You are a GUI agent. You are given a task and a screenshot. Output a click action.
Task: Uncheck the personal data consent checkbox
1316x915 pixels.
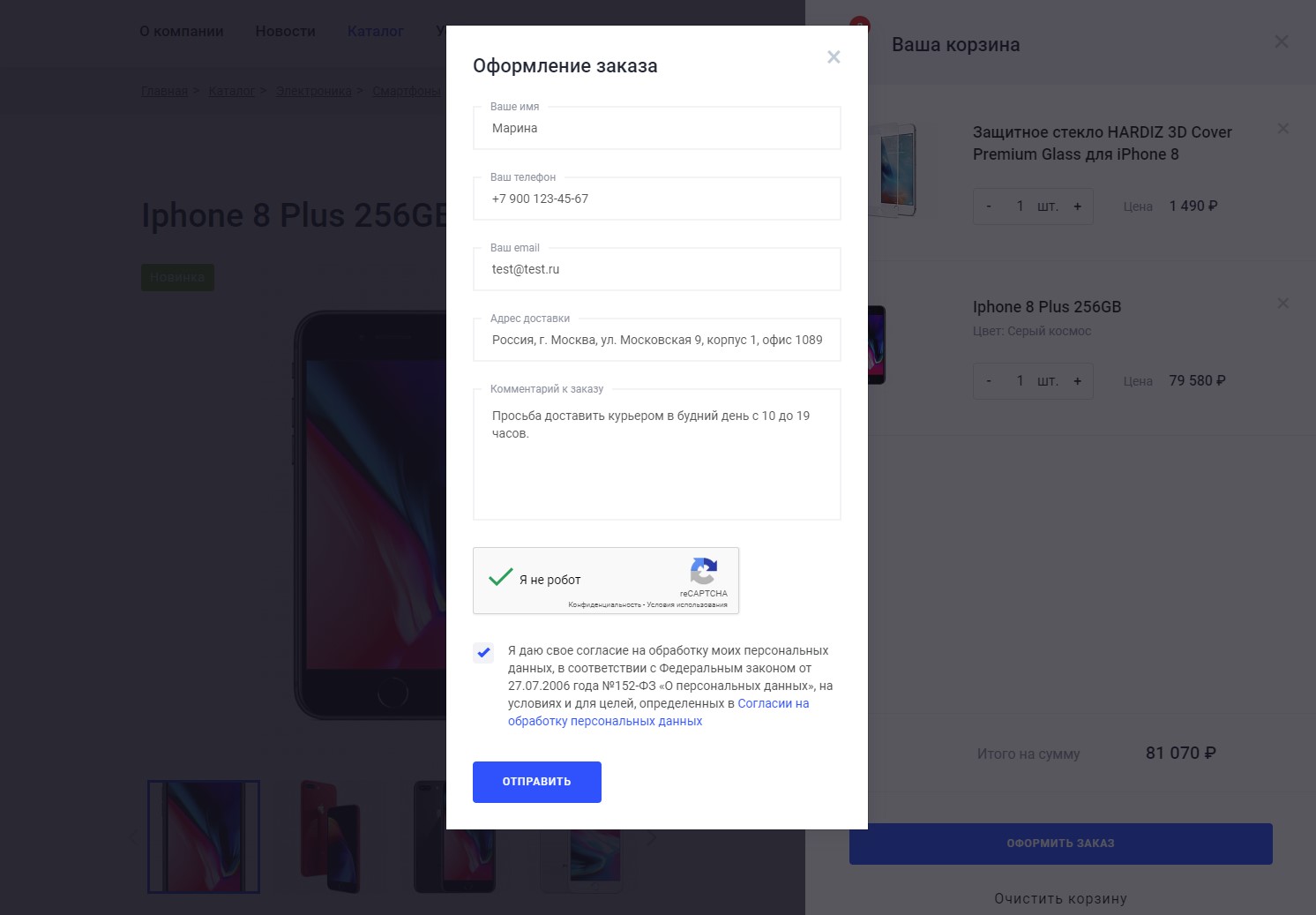pos(483,653)
